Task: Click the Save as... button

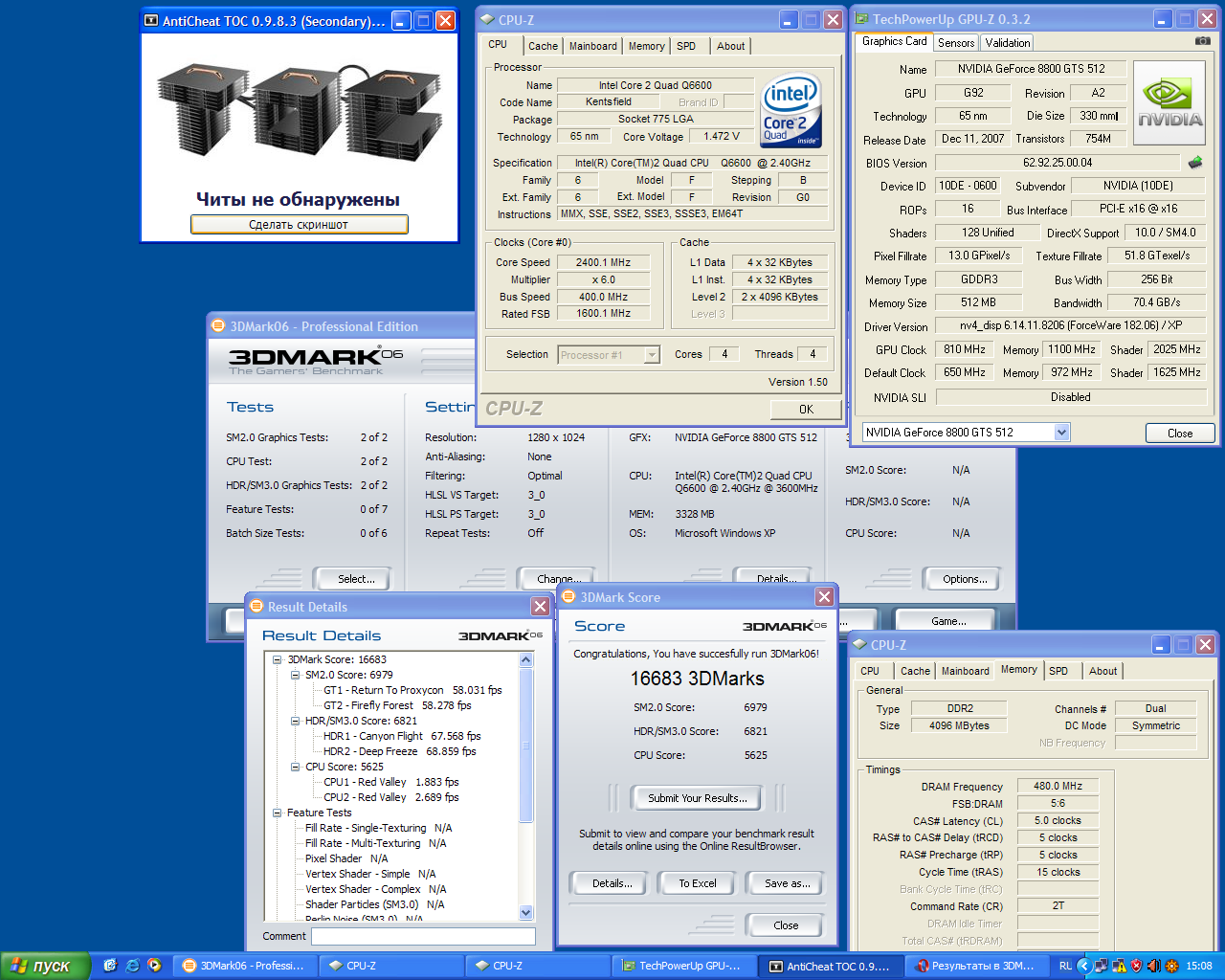Action: pos(787,883)
